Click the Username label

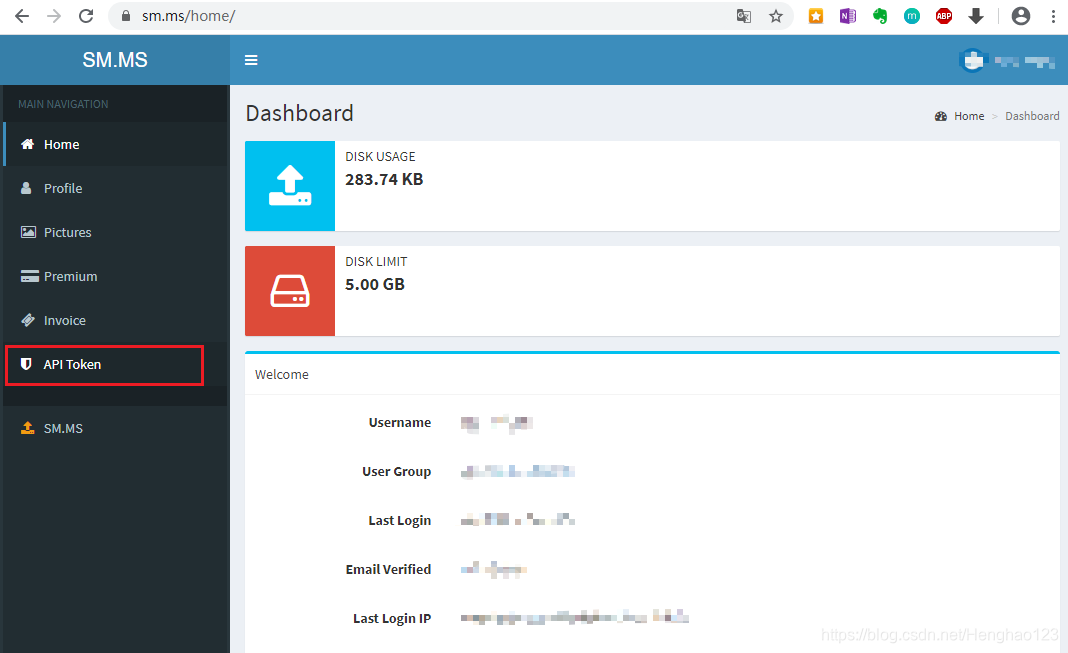click(x=400, y=422)
